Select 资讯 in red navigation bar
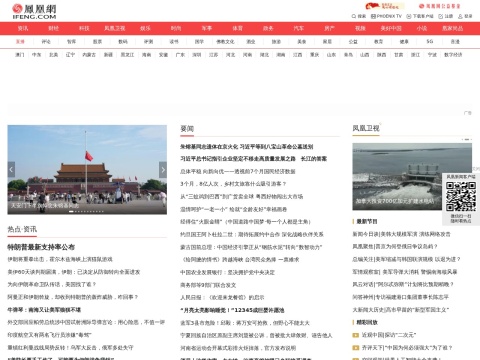Image resolution: width=480 pixels, height=360 pixels. pos(23,28)
